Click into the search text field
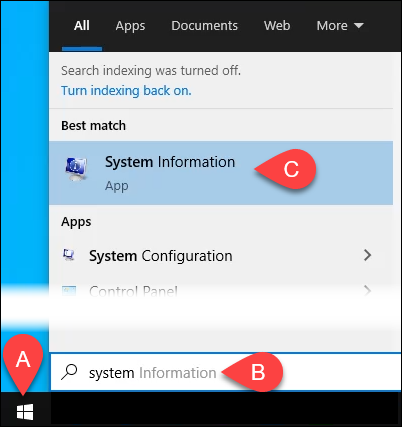 [x=226, y=372]
